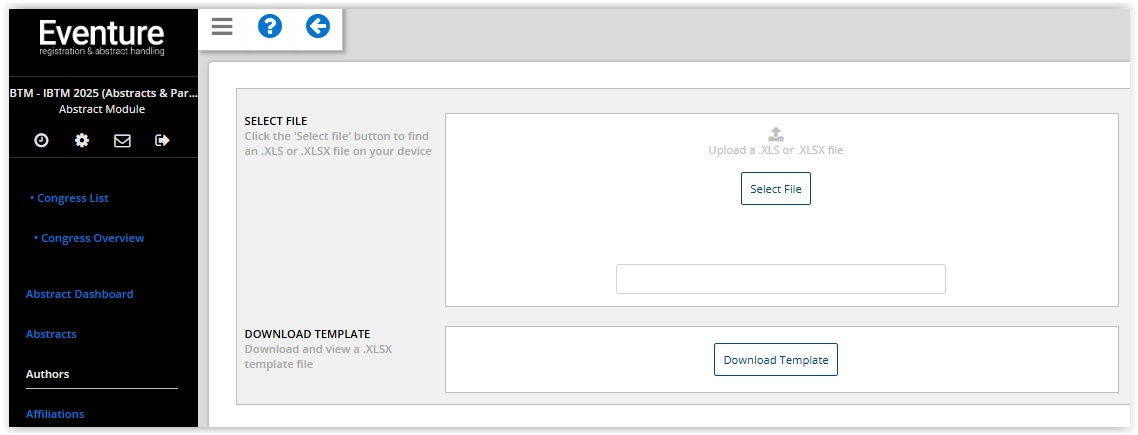
Task: Click the Download Template button
Action: [x=776, y=360]
